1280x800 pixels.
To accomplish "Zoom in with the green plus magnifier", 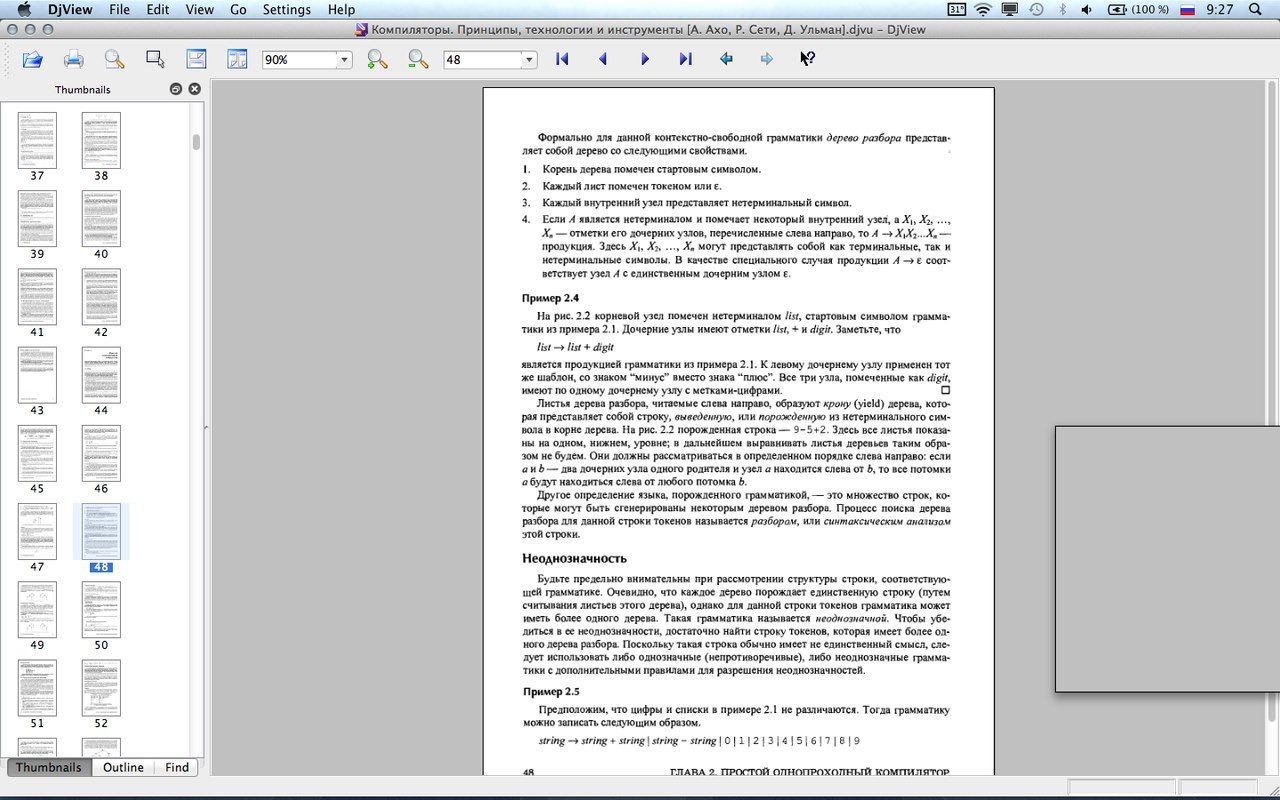I will [377, 59].
